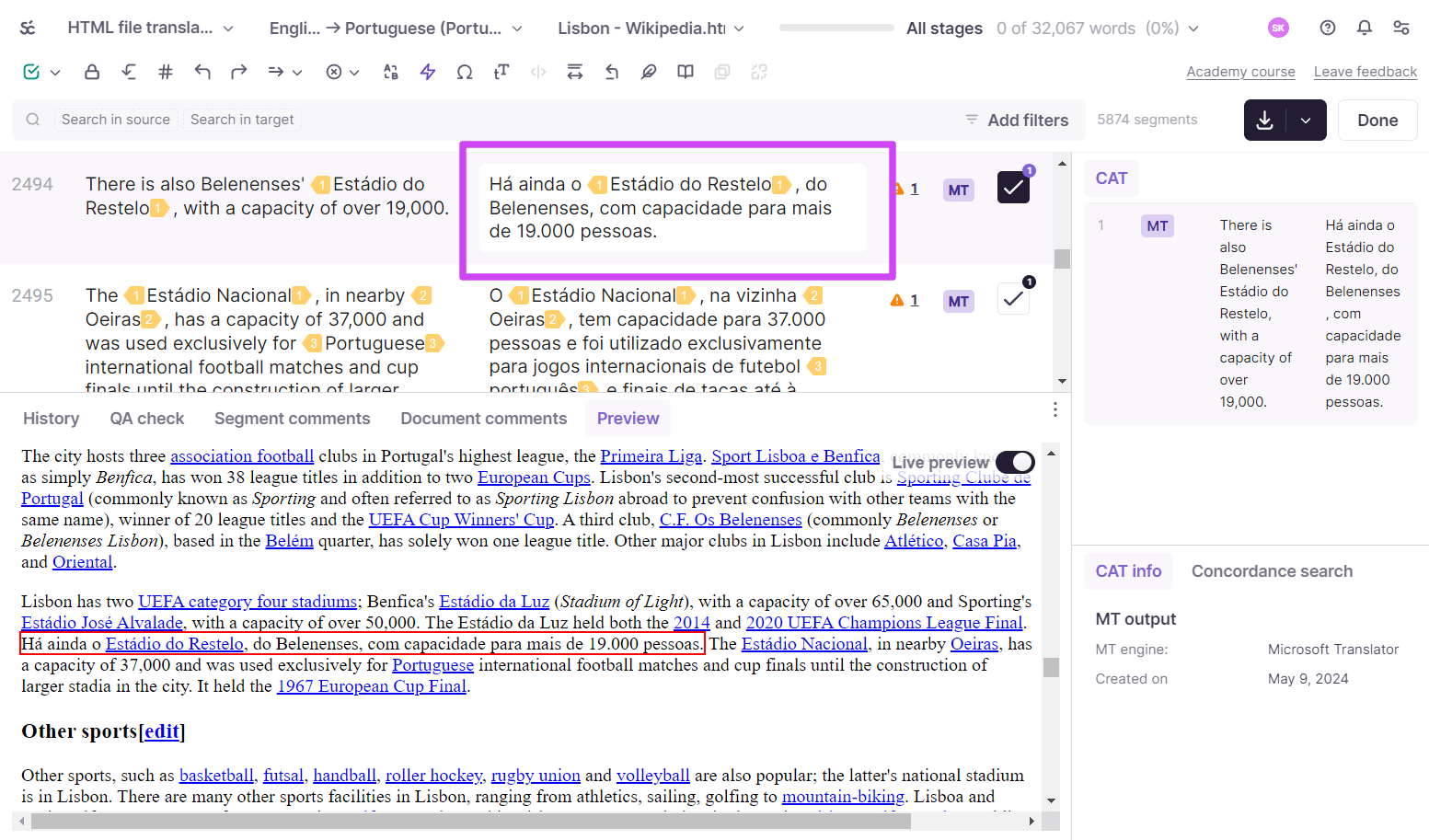This screenshot has width=1429, height=840.
Task: Open the download options arrow dropdown
Action: click(x=1306, y=121)
